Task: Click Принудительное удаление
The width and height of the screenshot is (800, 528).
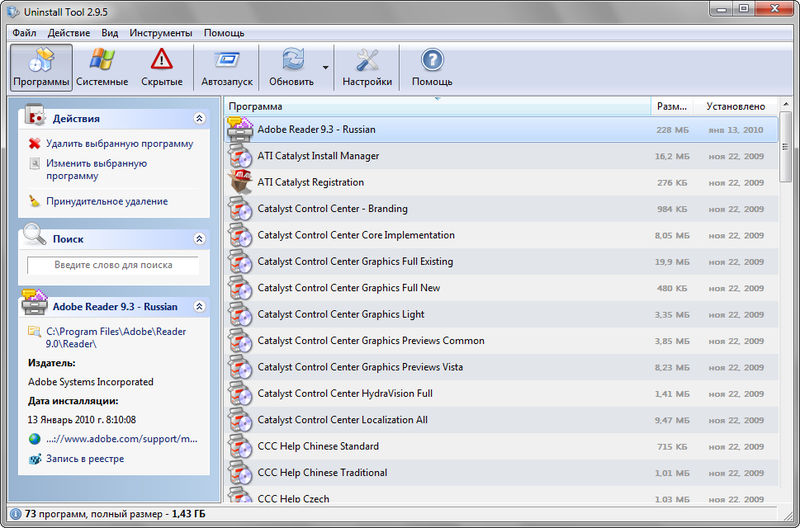Action: coord(107,201)
